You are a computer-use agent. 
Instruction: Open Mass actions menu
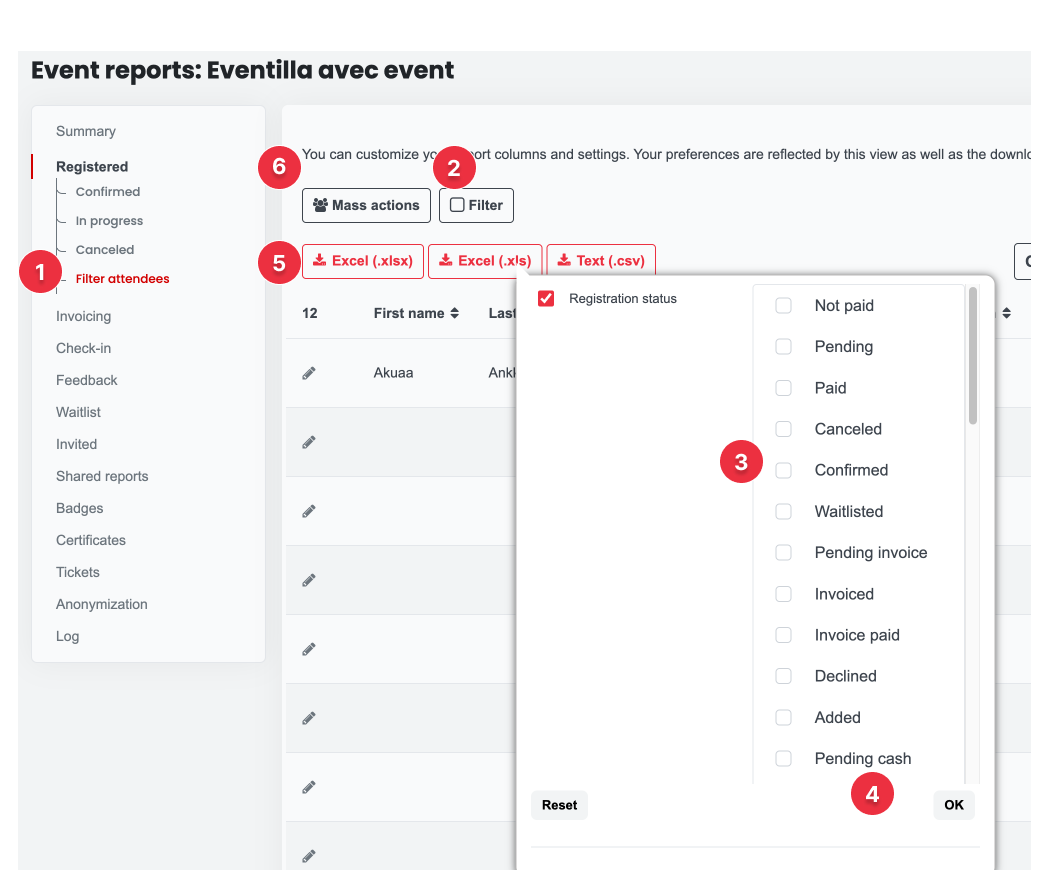[366, 205]
